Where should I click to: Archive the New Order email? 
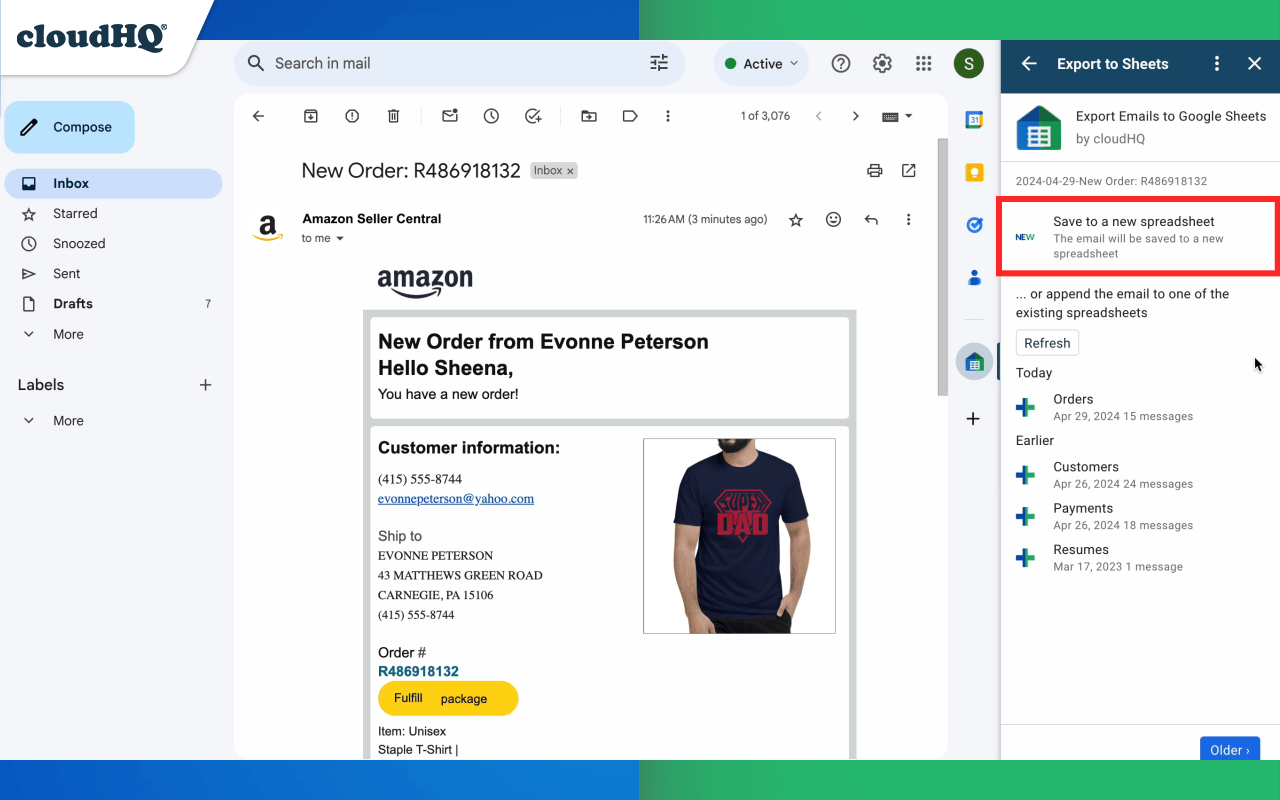(x=311, y=116)
